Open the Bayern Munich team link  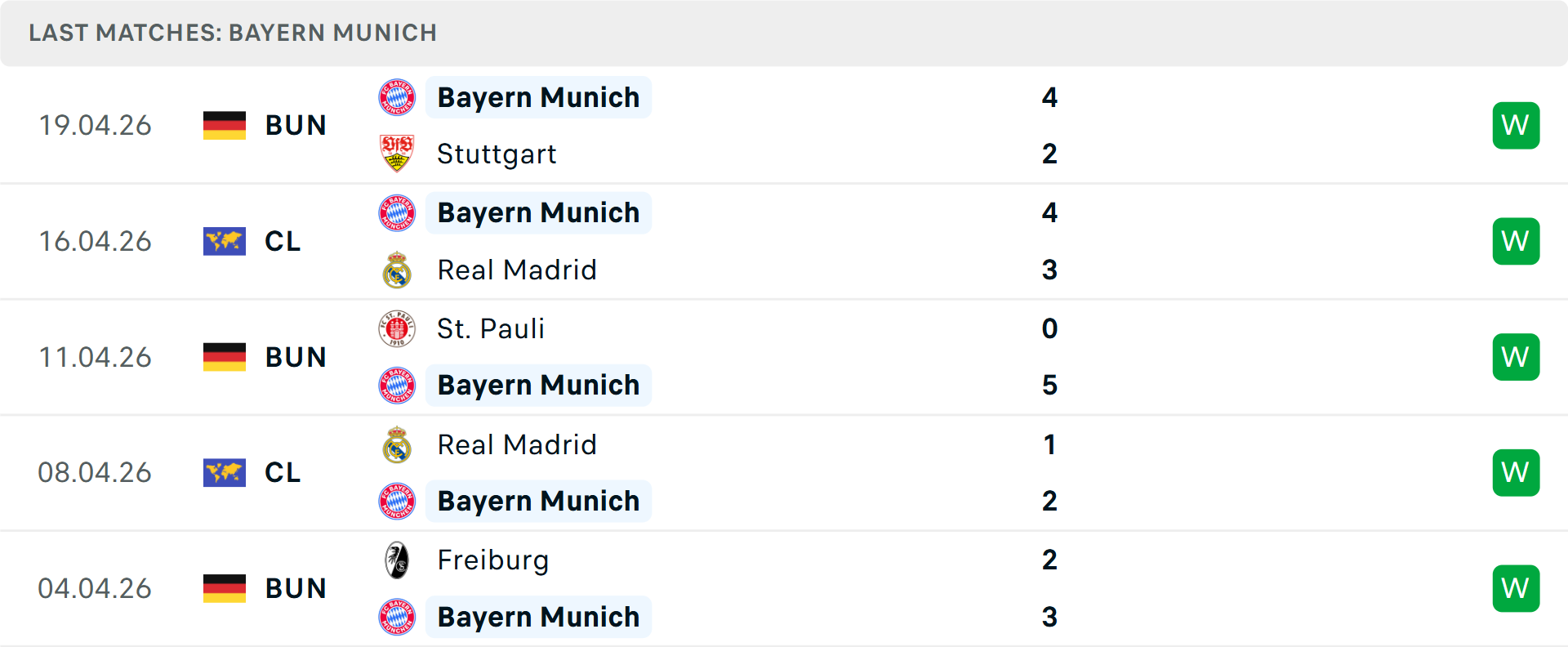click(x=538, y=96)
